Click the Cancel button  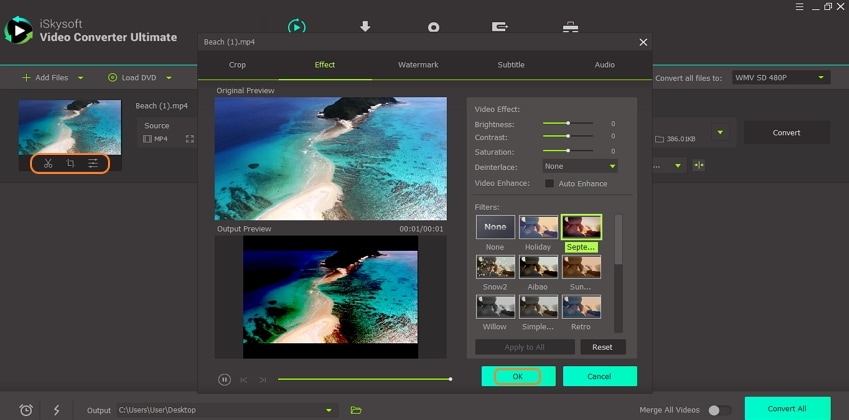coord(599,376)
